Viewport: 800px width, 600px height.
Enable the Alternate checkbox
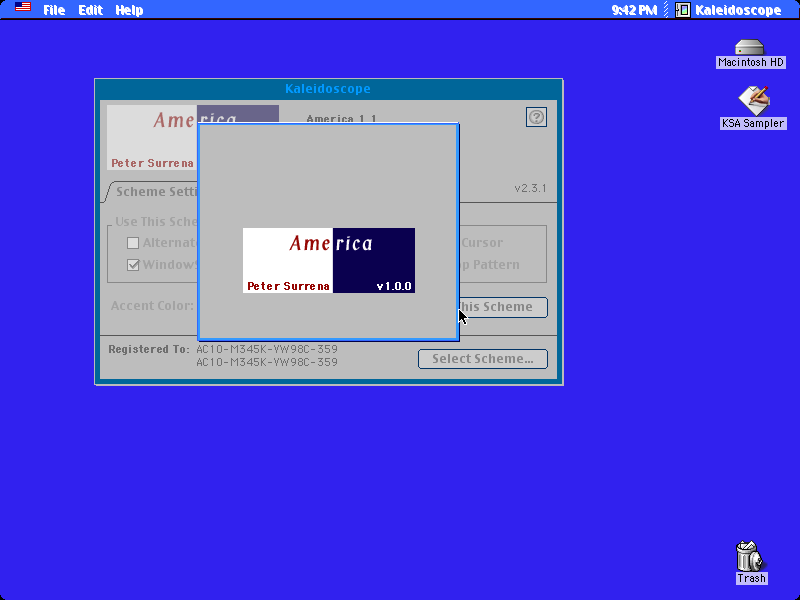(133, 243)
